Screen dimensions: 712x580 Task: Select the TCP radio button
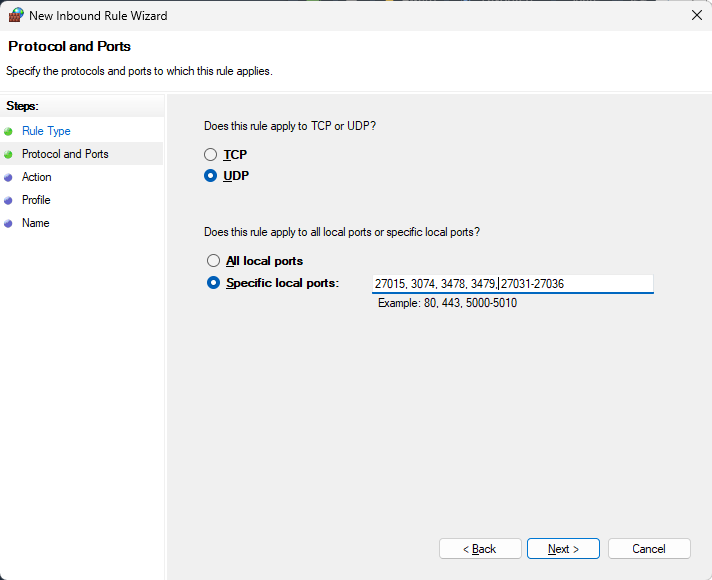click(211, 155)
